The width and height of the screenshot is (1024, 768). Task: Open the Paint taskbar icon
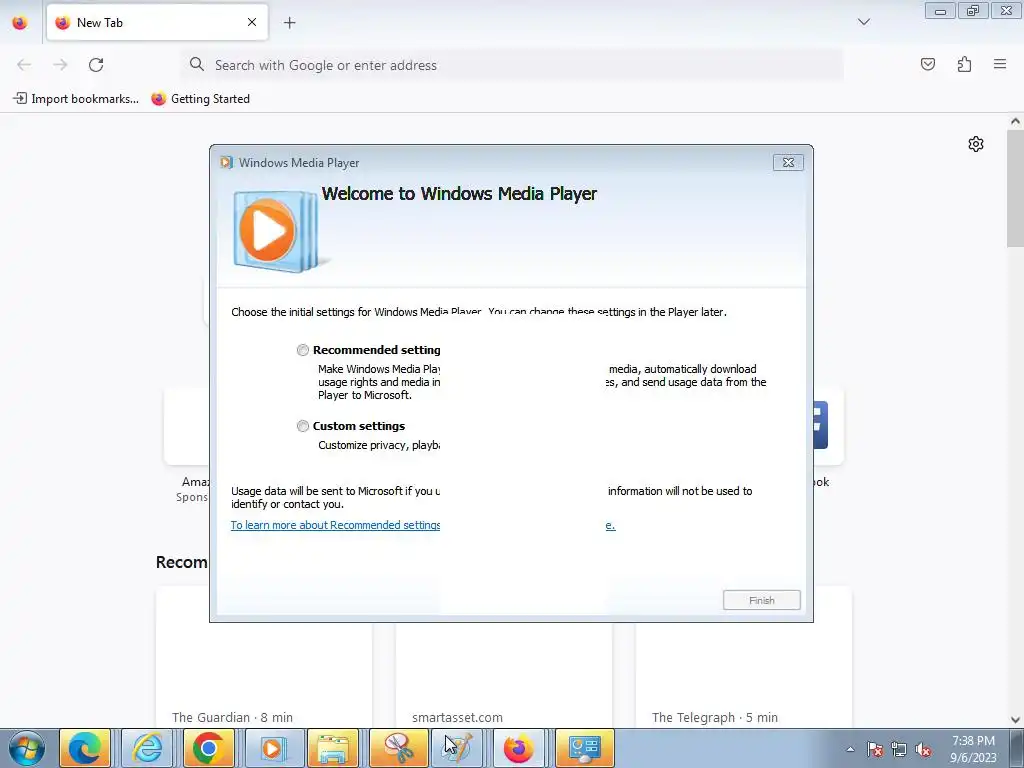(x=457, y=748)
